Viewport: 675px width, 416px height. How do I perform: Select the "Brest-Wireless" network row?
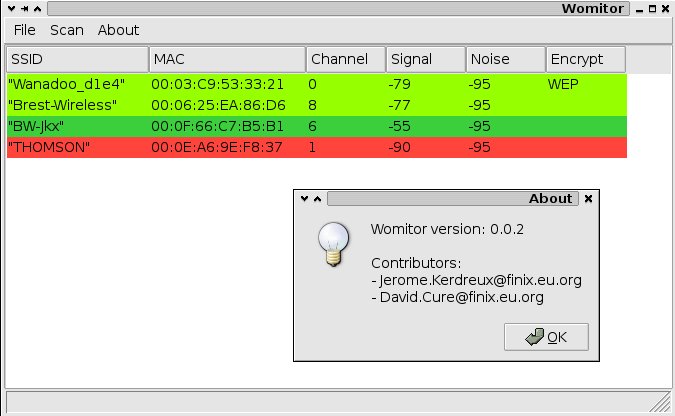tap(317, 106)
